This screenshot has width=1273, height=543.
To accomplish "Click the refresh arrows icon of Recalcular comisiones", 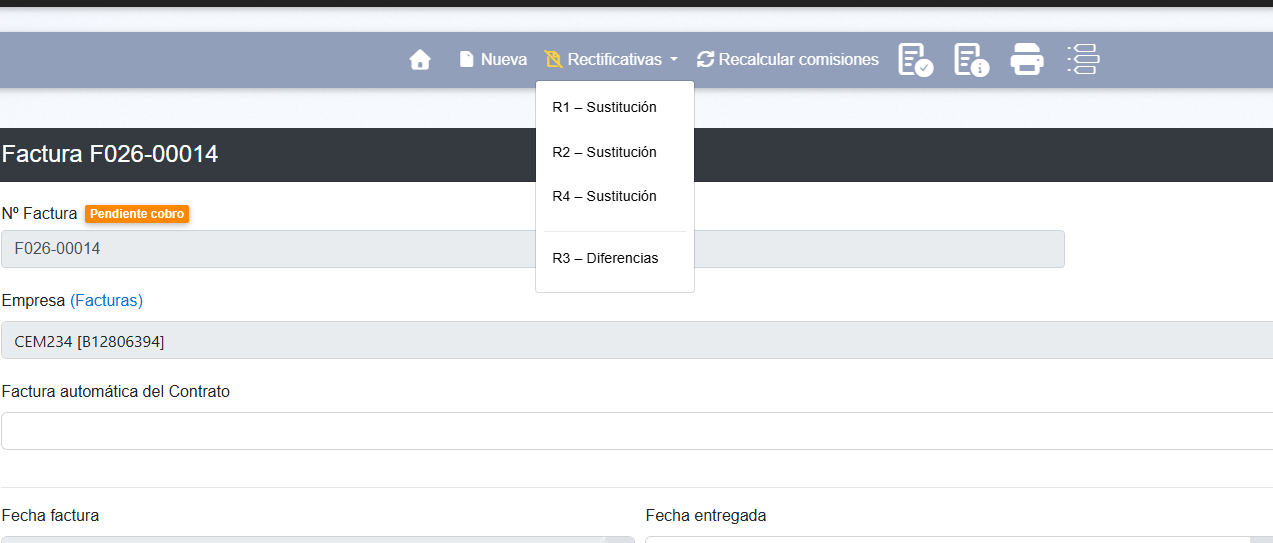I will point(706,60).
